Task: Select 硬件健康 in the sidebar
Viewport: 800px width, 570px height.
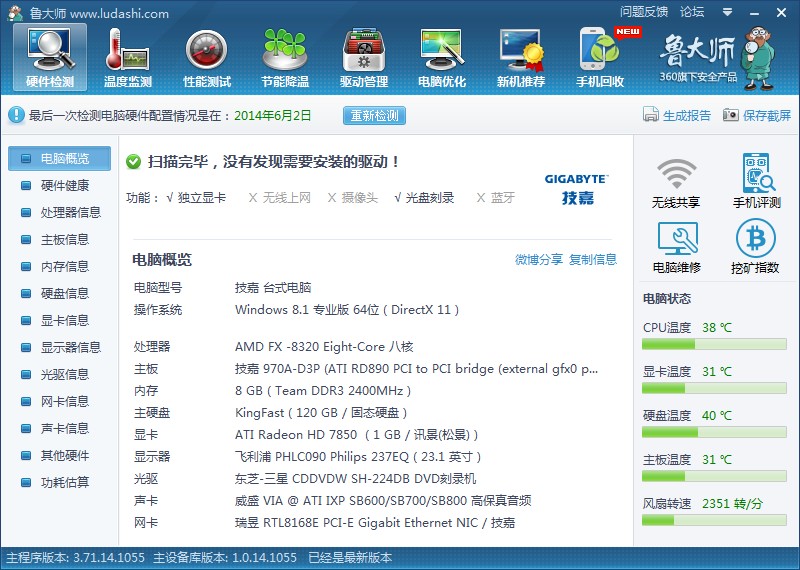Action: 59,185
